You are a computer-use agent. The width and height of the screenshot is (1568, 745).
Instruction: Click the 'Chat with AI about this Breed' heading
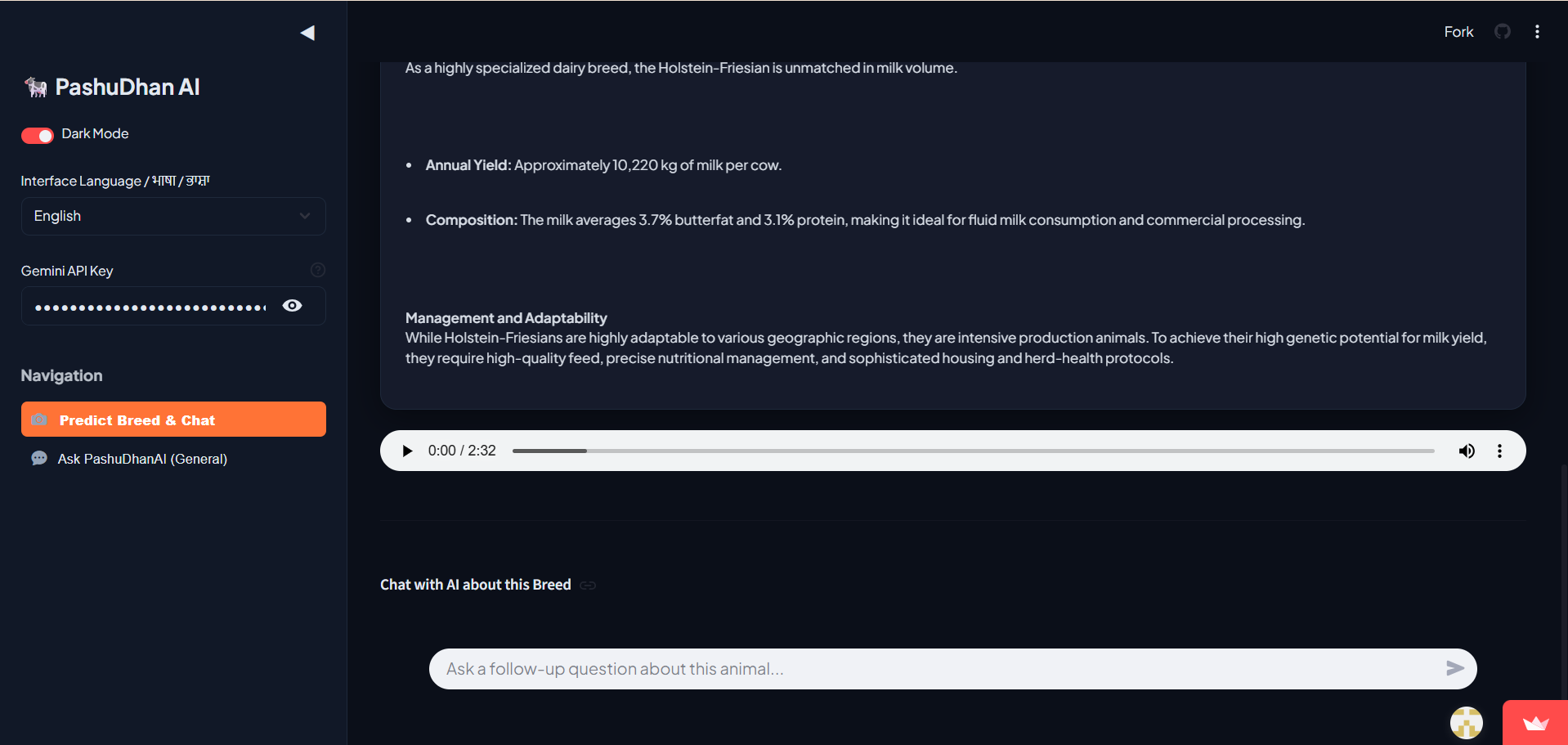click(x=476, y=585)
